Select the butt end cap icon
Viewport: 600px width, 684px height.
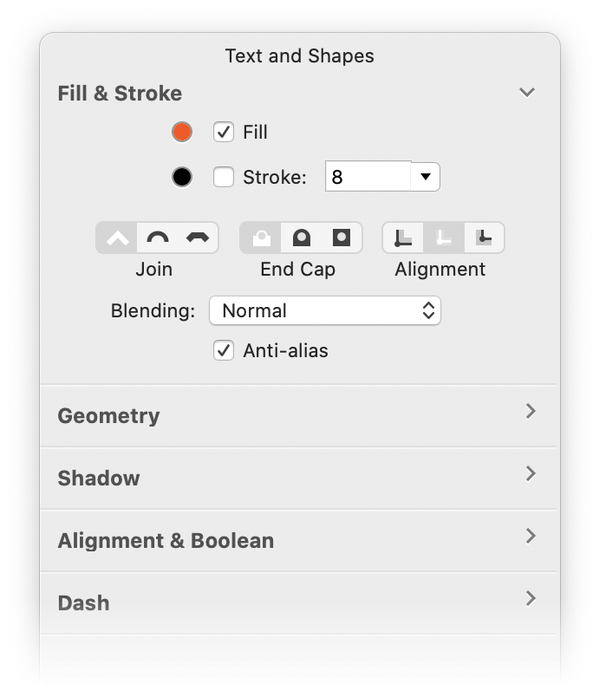click(x=261, y=238)
